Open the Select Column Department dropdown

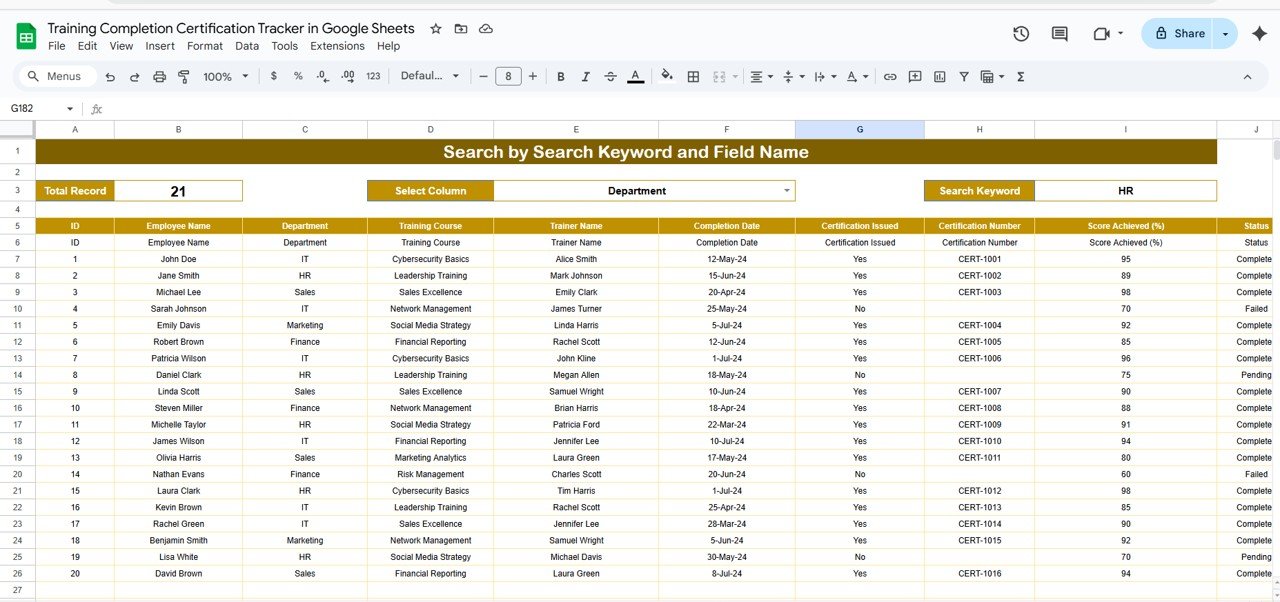[644, 191]
